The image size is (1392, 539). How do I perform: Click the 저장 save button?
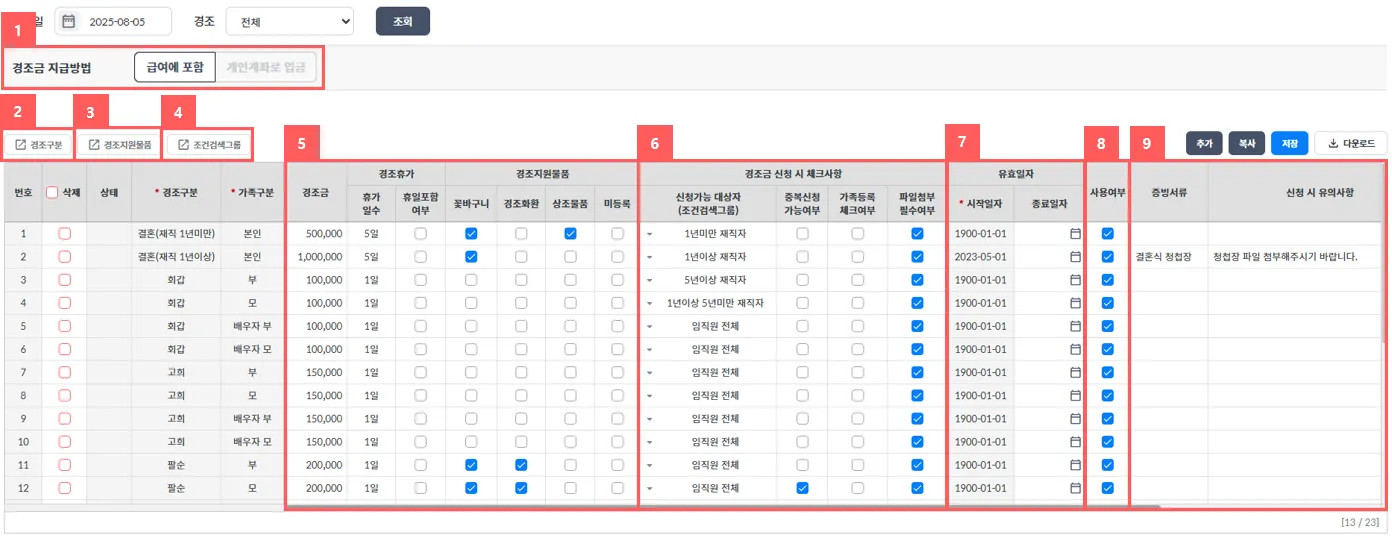pyautogui.click(x=1289, y=144)
